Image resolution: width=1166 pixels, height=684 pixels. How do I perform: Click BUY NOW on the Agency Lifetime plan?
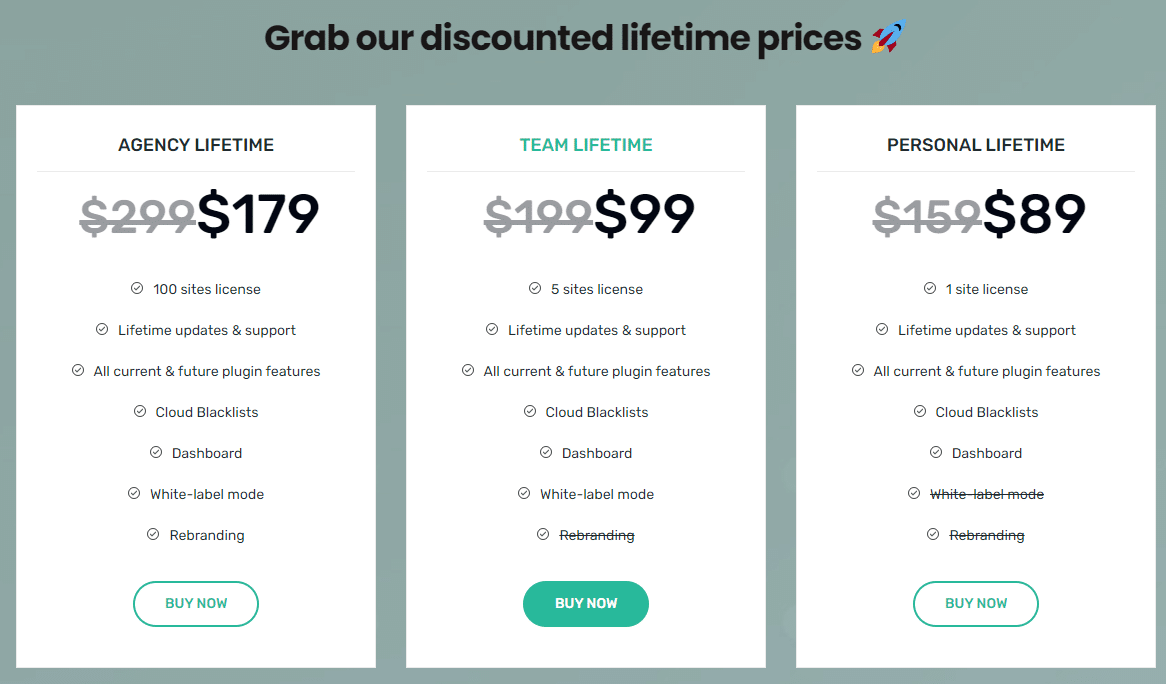(x=196, y=604)
